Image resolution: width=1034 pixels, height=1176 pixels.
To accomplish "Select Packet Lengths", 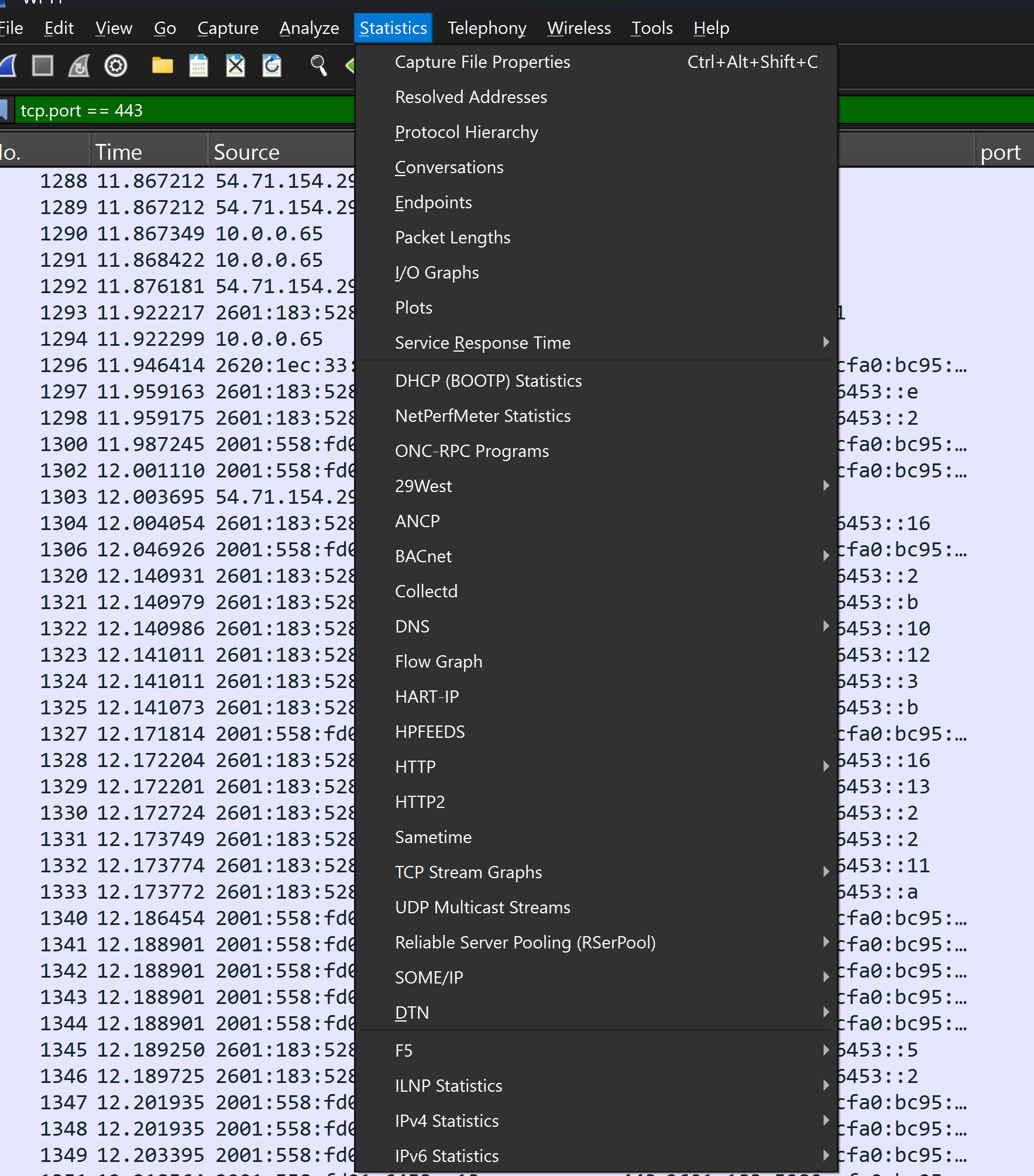I will (x=596, y=238).
